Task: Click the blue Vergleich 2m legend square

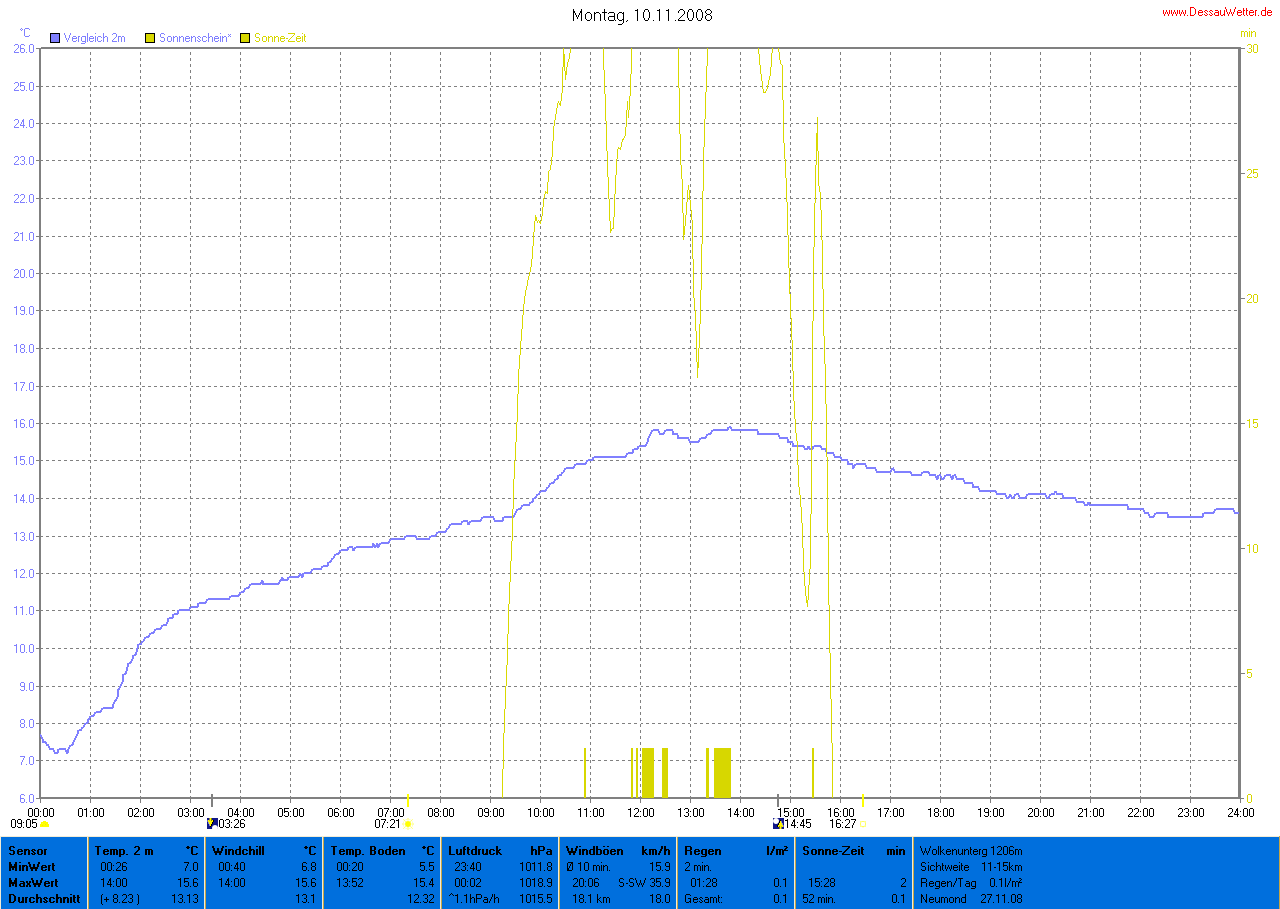Action: click(55, 38)
